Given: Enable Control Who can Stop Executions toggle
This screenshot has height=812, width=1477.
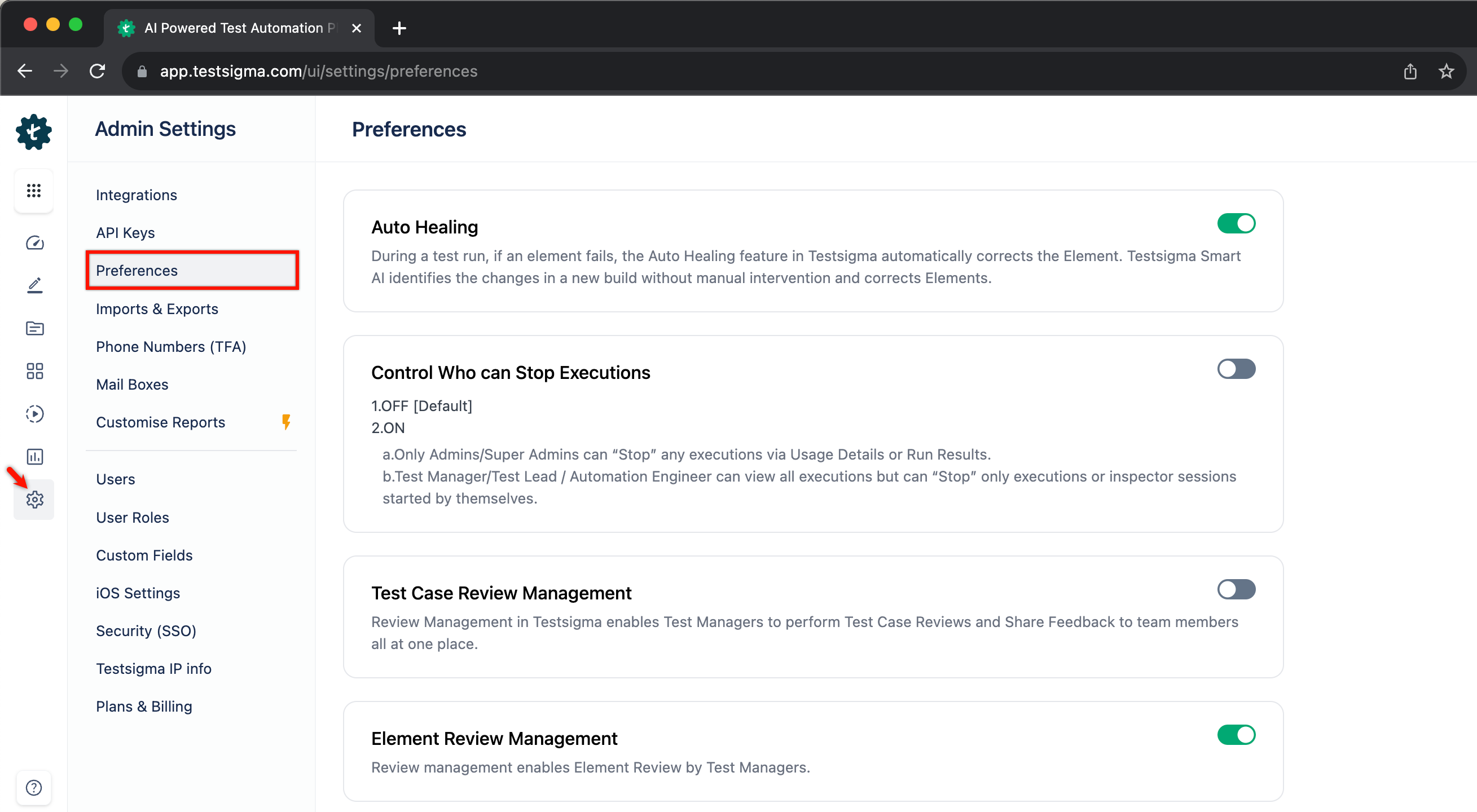Looking at the screenshot, I should [x=1236, y=369].
